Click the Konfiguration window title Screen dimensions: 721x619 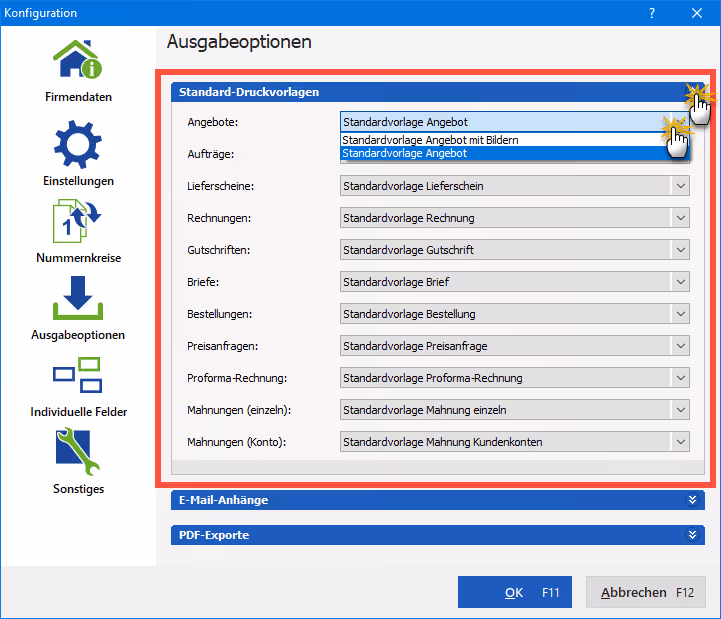pyautogui.click(x=40, y=13)
